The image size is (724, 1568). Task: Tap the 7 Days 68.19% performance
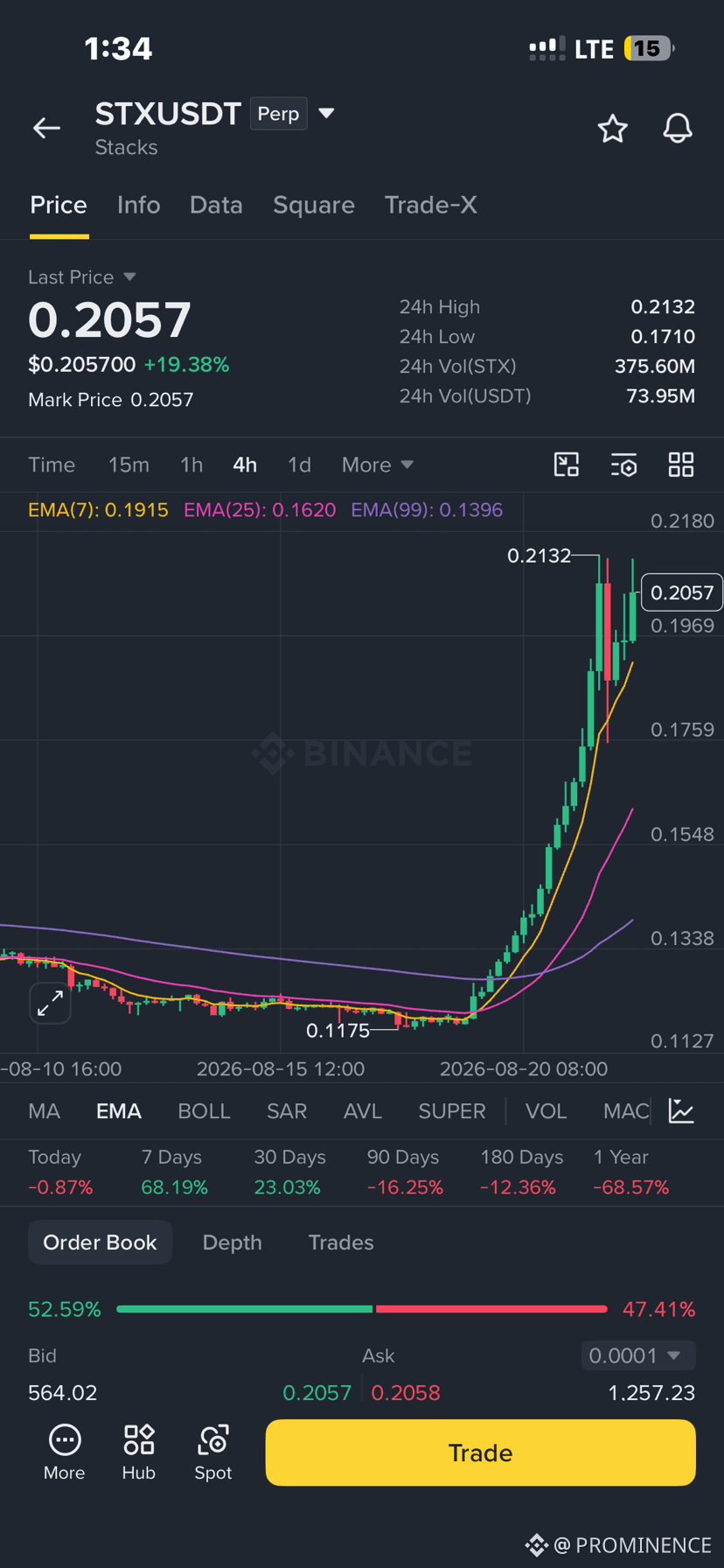(175, 1172)
